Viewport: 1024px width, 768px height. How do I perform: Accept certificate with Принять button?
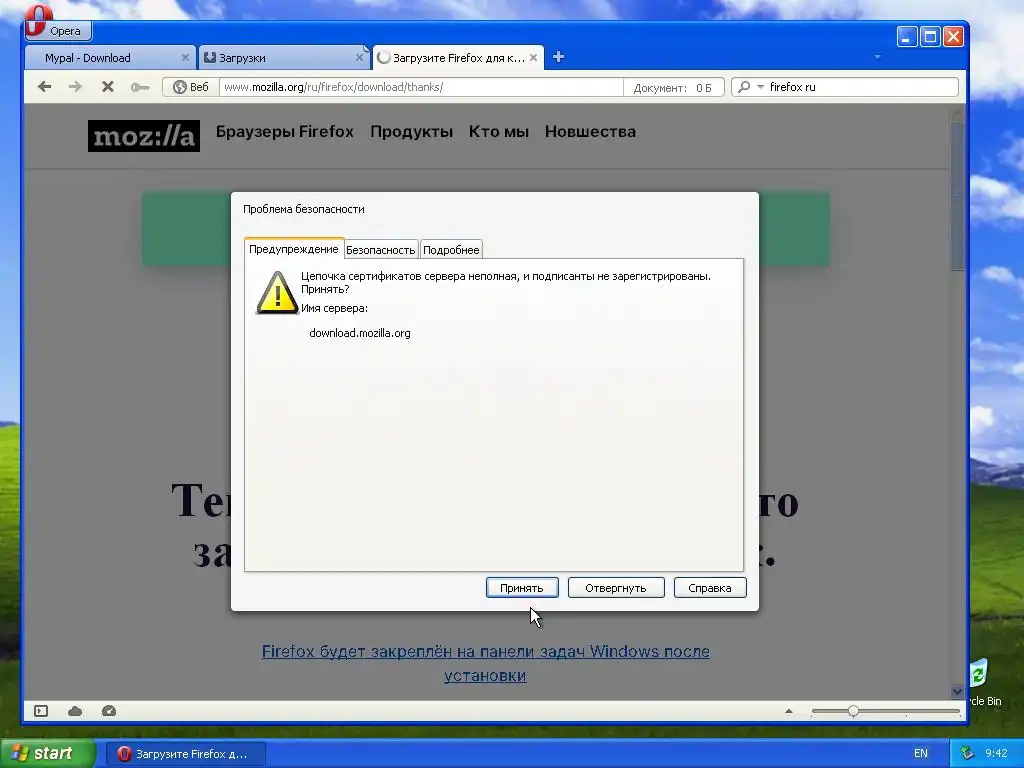point(522,588)
